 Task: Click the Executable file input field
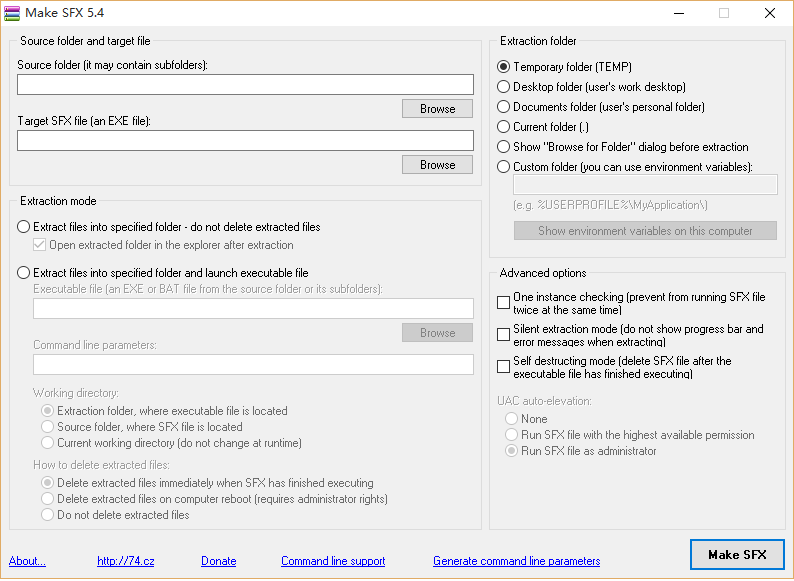(x=253, y=308)
